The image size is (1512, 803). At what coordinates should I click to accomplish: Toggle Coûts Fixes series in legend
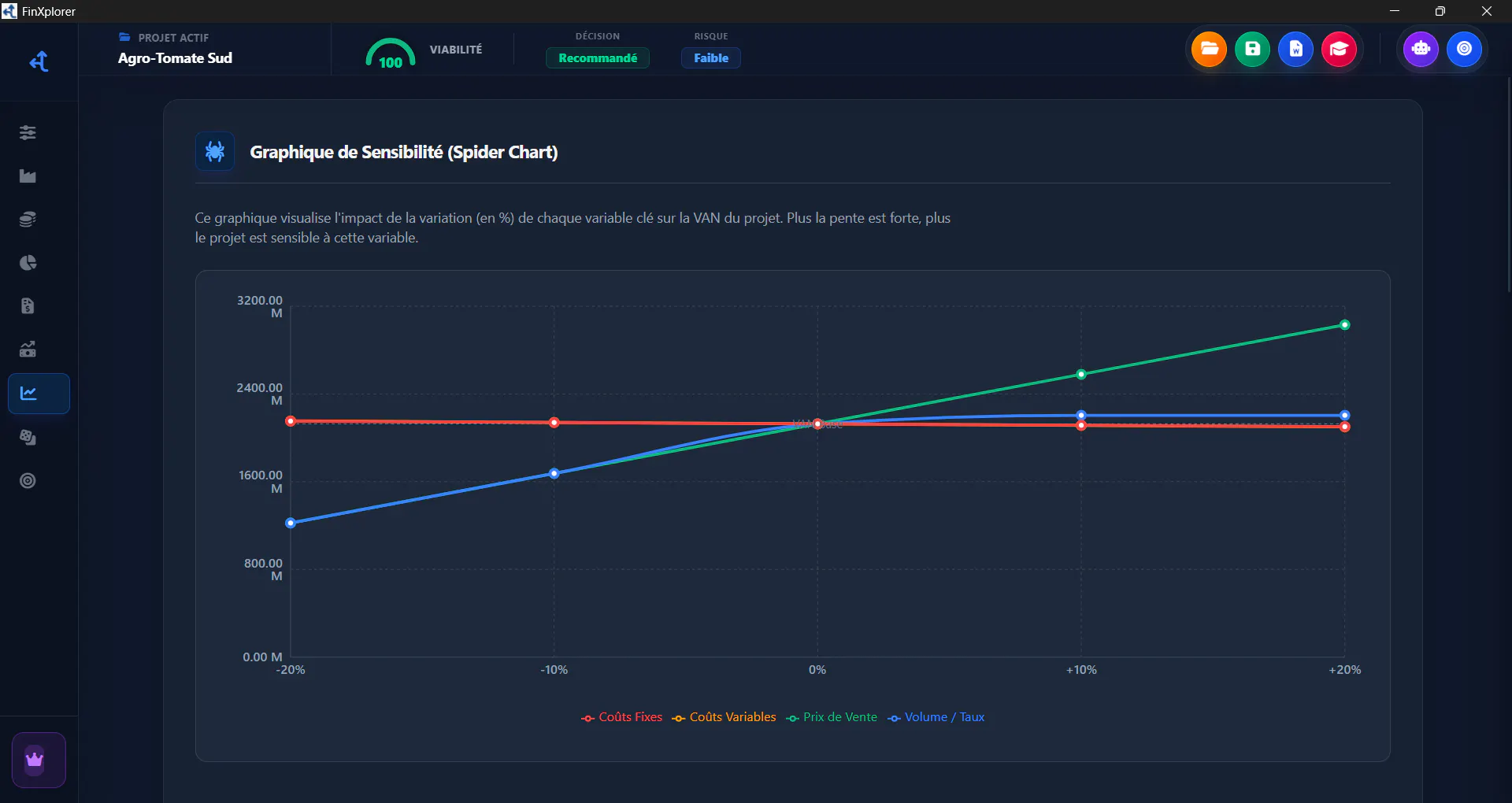(x=622, y=717)
